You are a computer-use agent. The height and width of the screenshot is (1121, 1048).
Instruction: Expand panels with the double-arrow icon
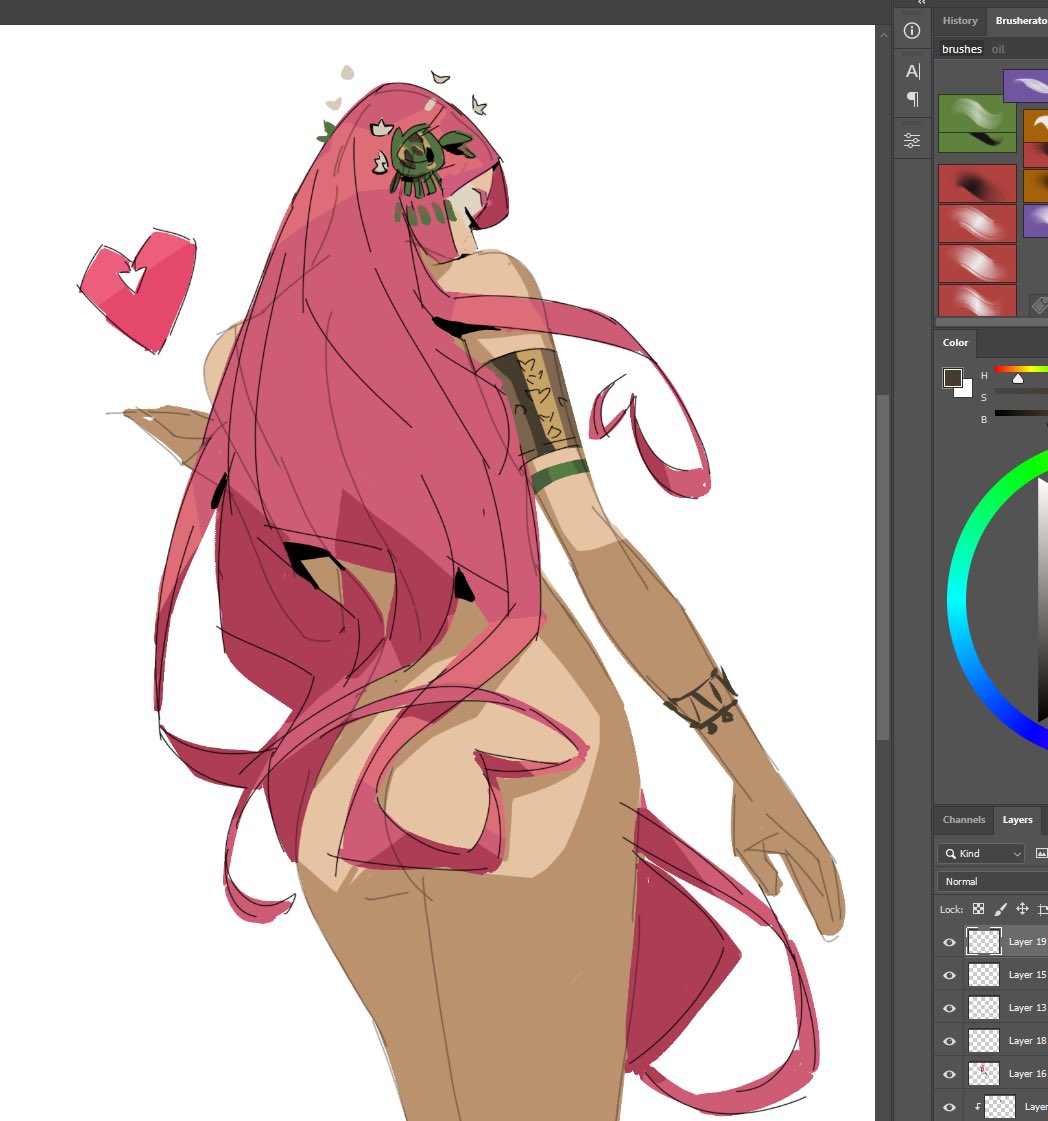click(x=921, y=3)
